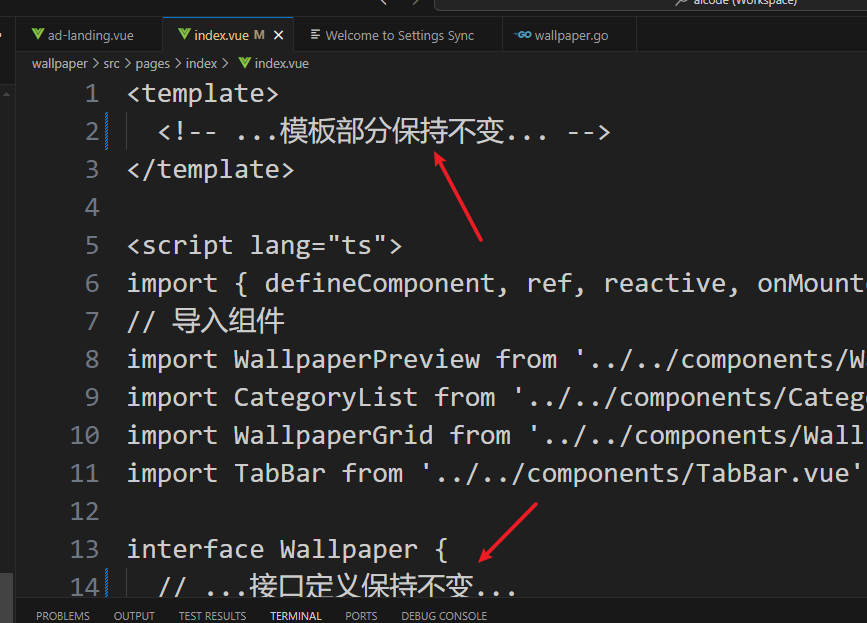Click the Go icon on the wallpaper.go tab
Image resolution: width=867 pixels, height=623 pixels.
pyautogui.click(x=522, y=35)
